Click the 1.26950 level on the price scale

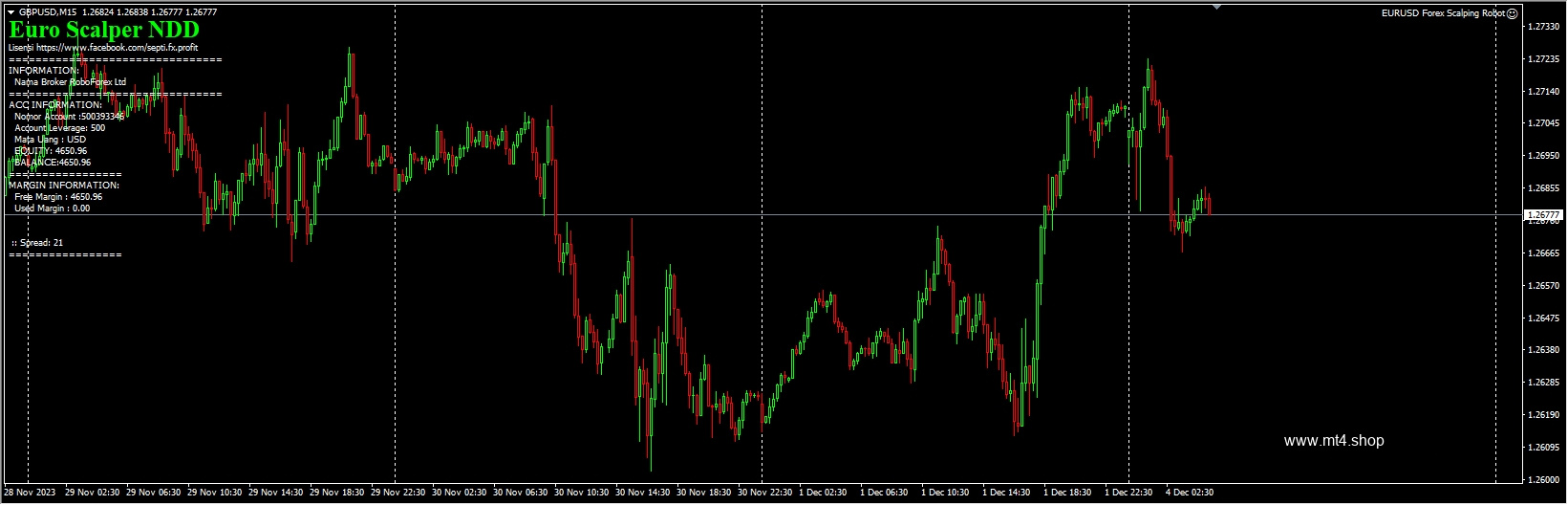[1545, 156]
